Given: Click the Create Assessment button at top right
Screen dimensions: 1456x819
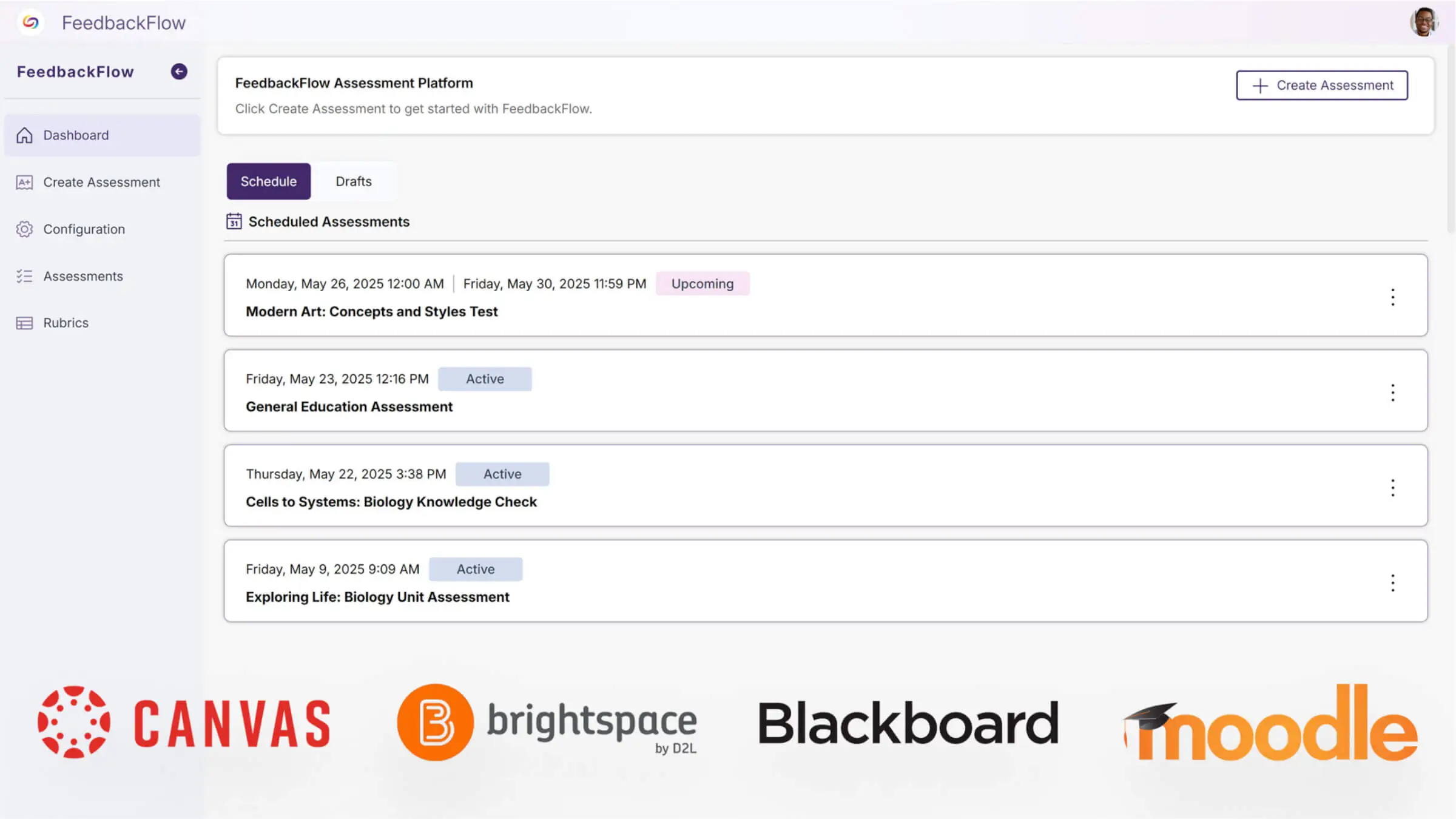Looking at the screenshot, I should 1322,86.
